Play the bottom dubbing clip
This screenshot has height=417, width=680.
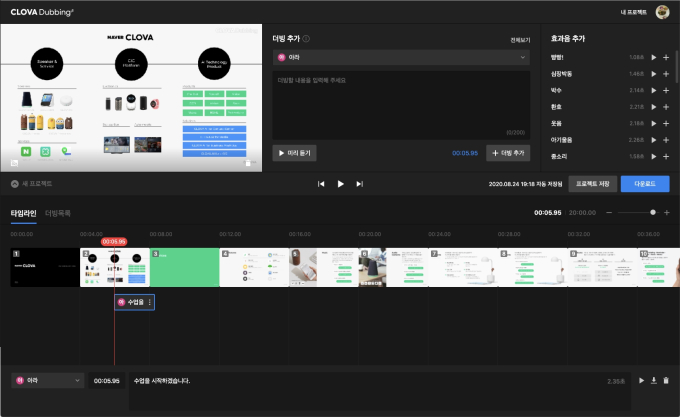click(641, 380)
